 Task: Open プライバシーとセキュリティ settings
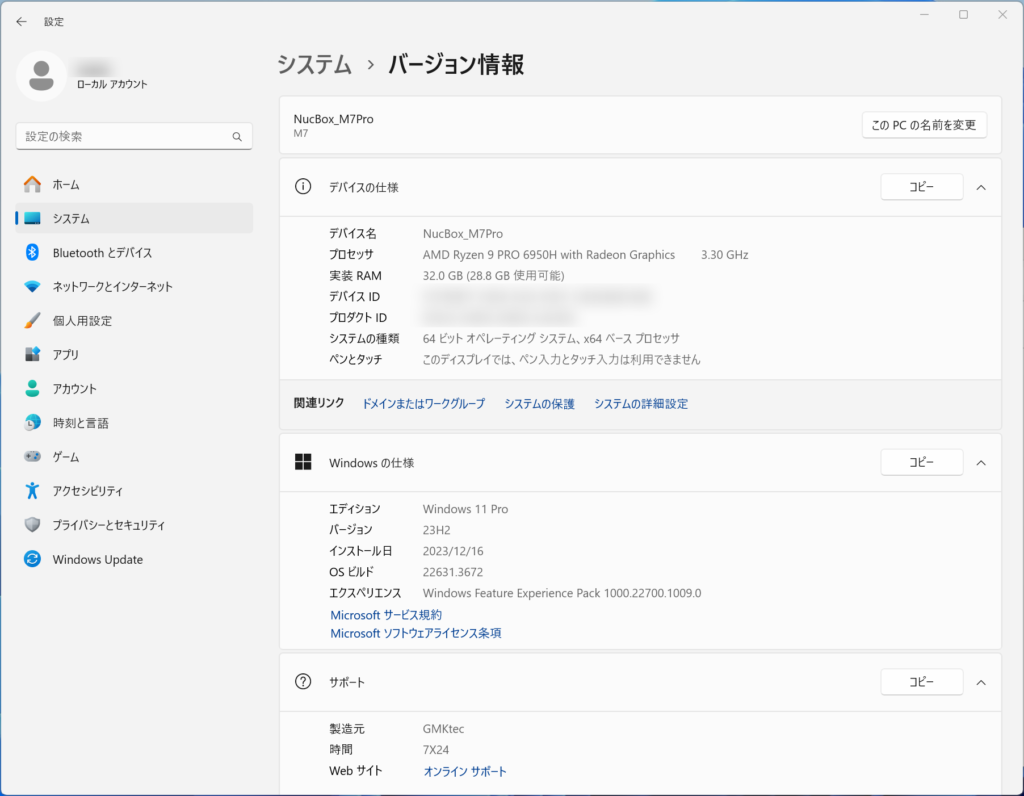pos(134,524)
